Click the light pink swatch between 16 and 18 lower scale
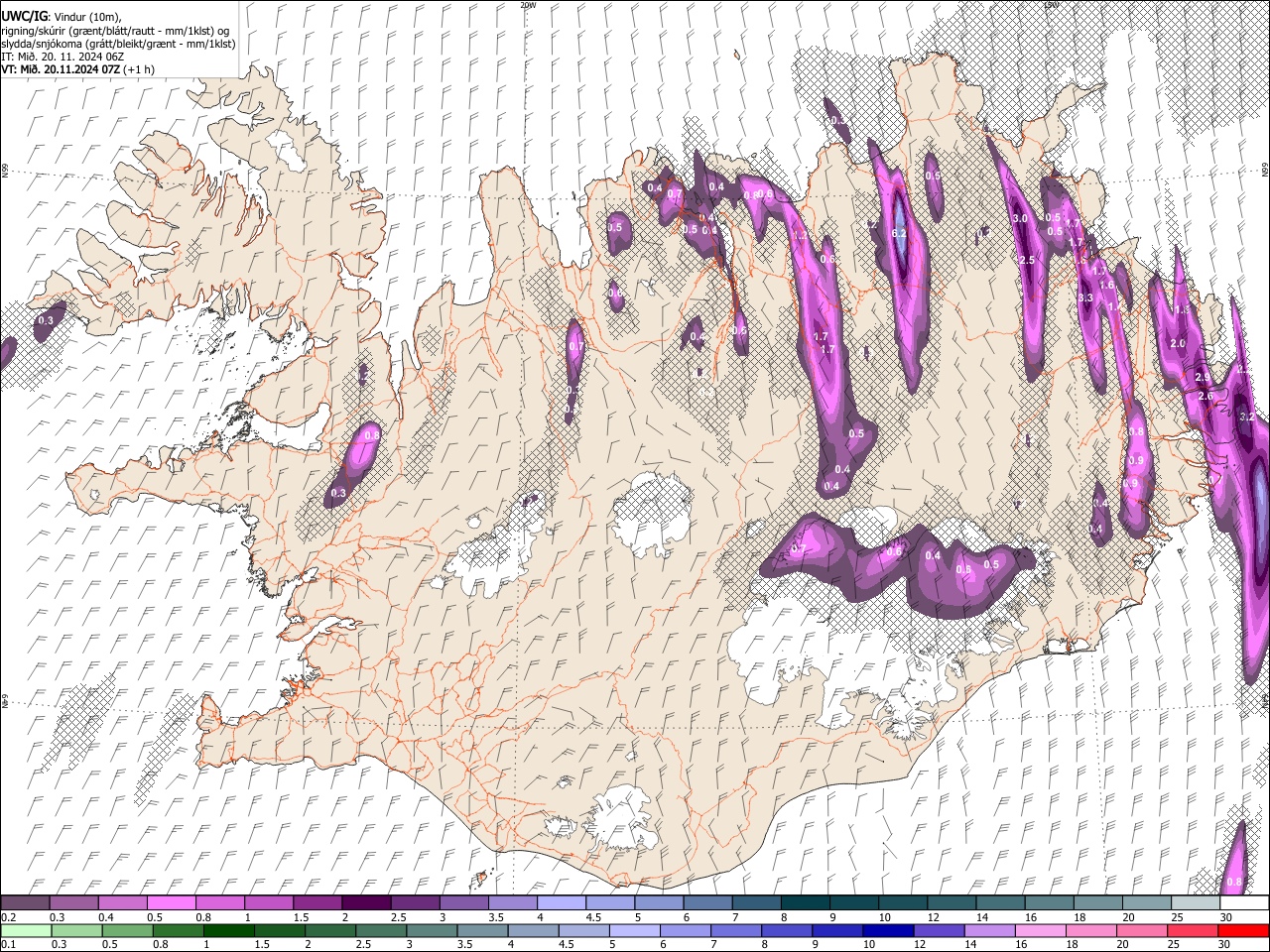The width and height of the screenshot is (1270, 952). [1039, 930]
